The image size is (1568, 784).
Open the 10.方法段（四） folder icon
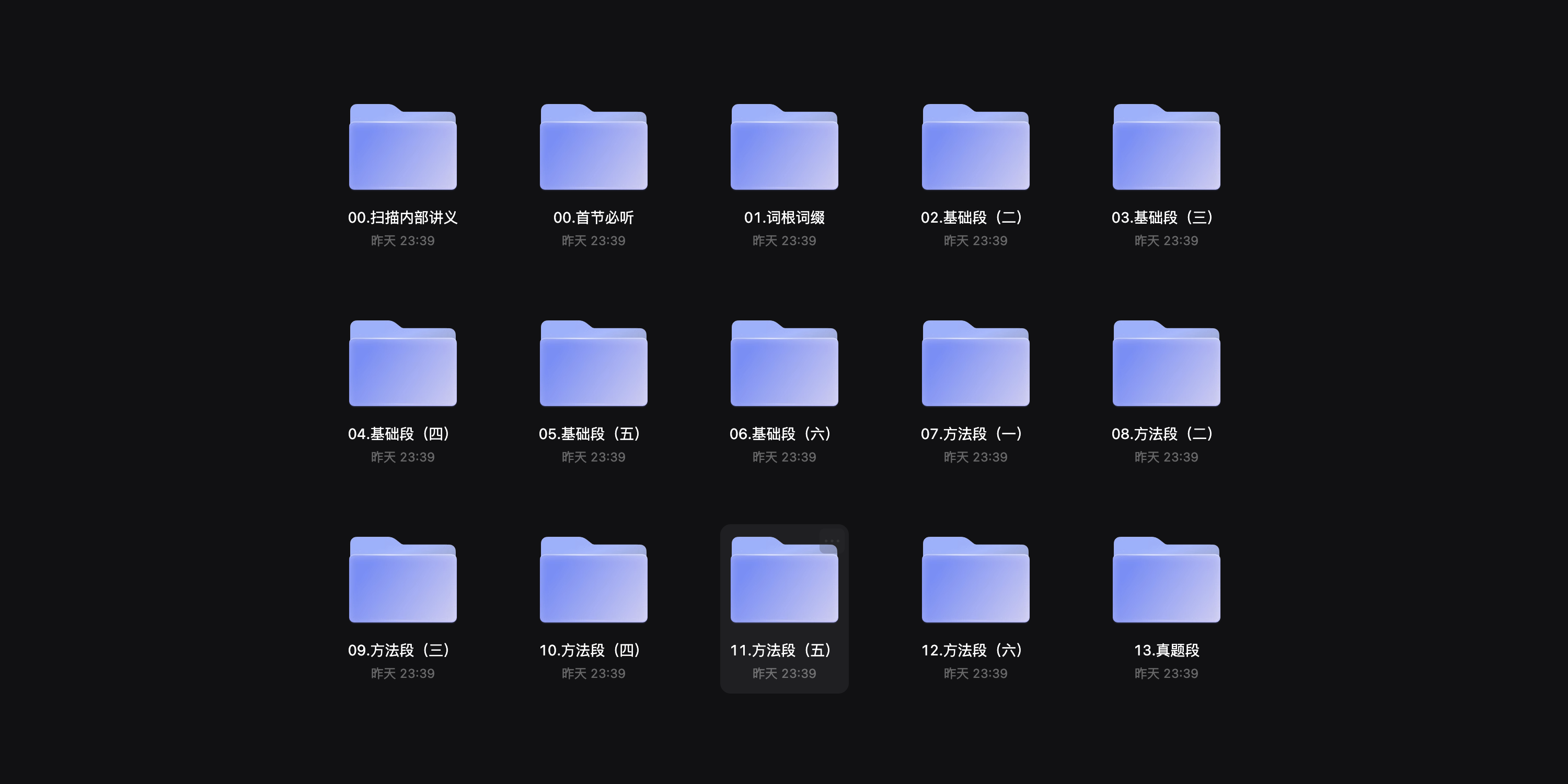coord(593,580)
